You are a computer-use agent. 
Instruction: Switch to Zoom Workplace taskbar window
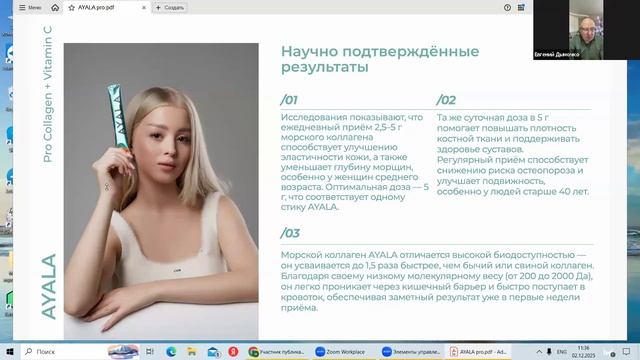[341, 351]
